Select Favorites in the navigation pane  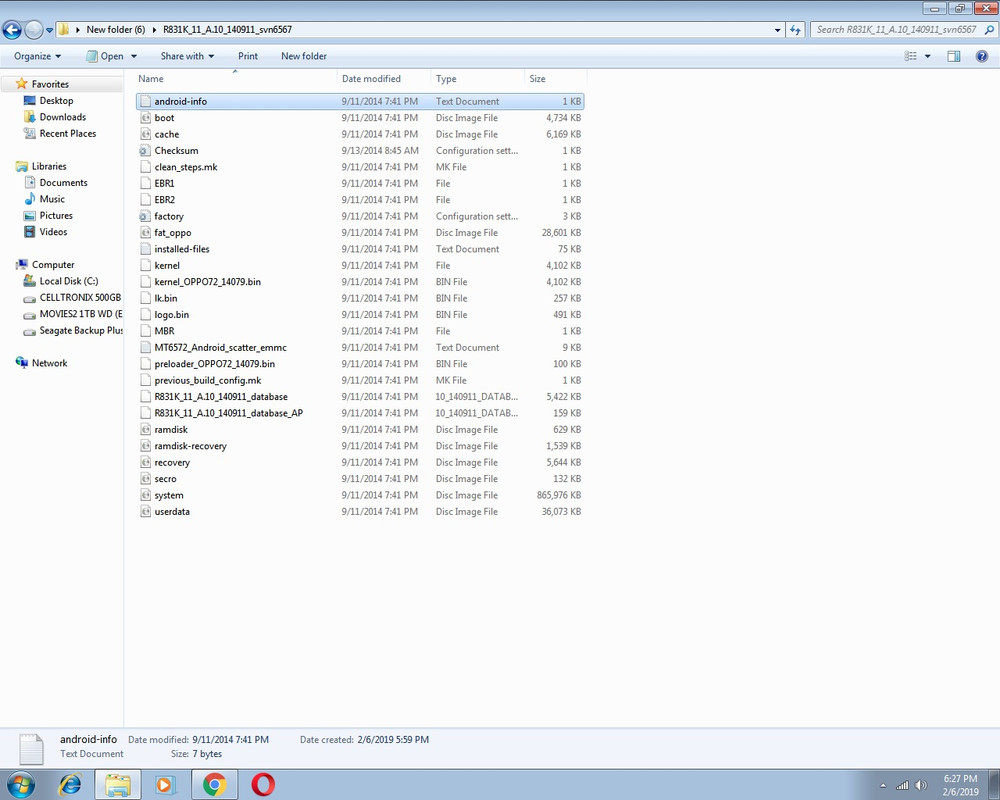point(50,84)
